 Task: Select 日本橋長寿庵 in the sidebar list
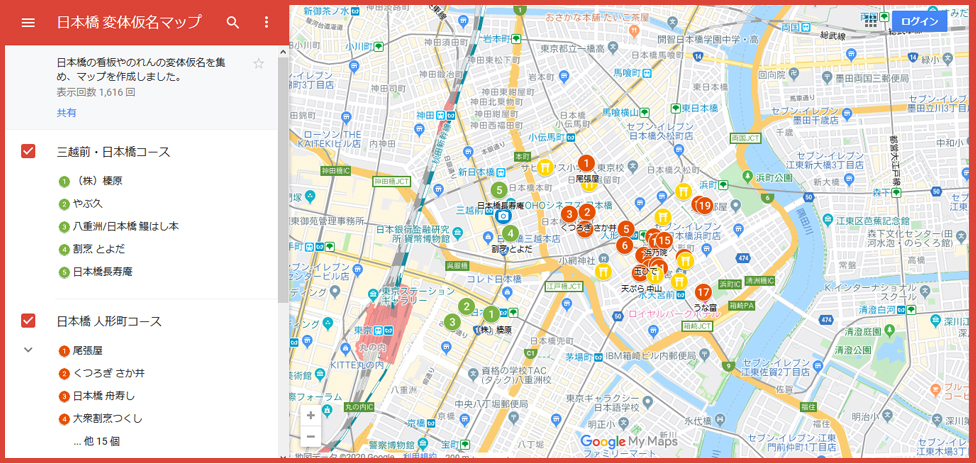(x=103, y=272)
